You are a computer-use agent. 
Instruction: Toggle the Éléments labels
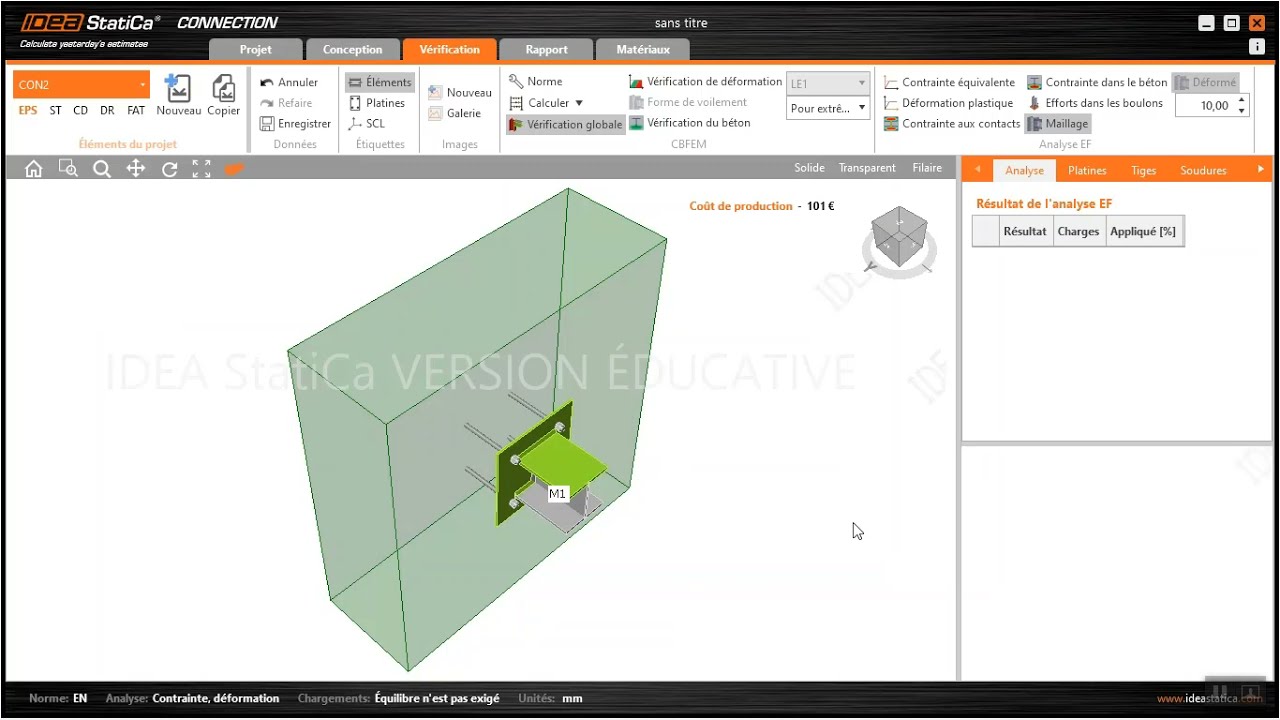pos(380,82)
